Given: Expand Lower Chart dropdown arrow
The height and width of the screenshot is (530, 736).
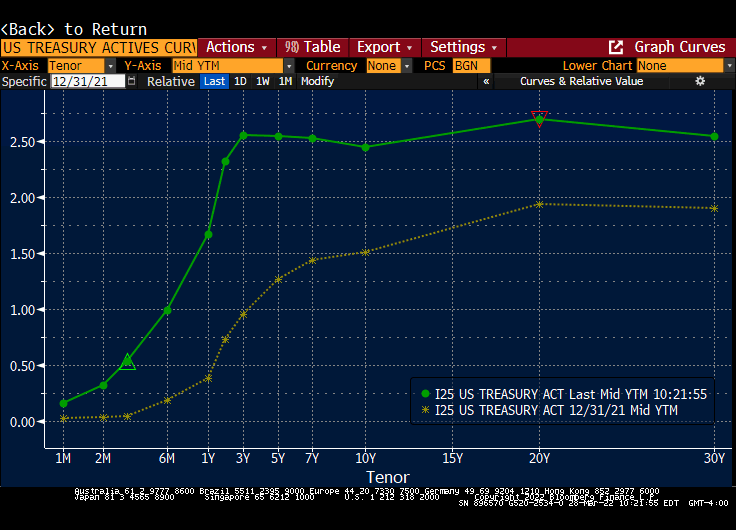Looking at the screenshot, I should [729, 66].
